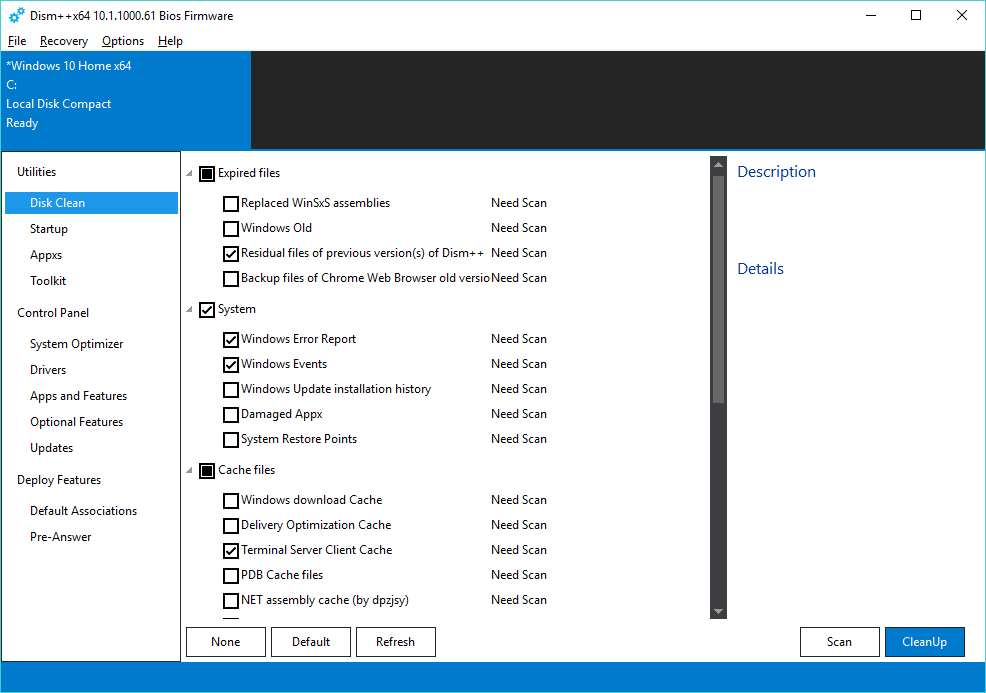Viewport: 986px width, 693px height.
Task: Uncheck the System group checkbox
Action: (207, 309)
